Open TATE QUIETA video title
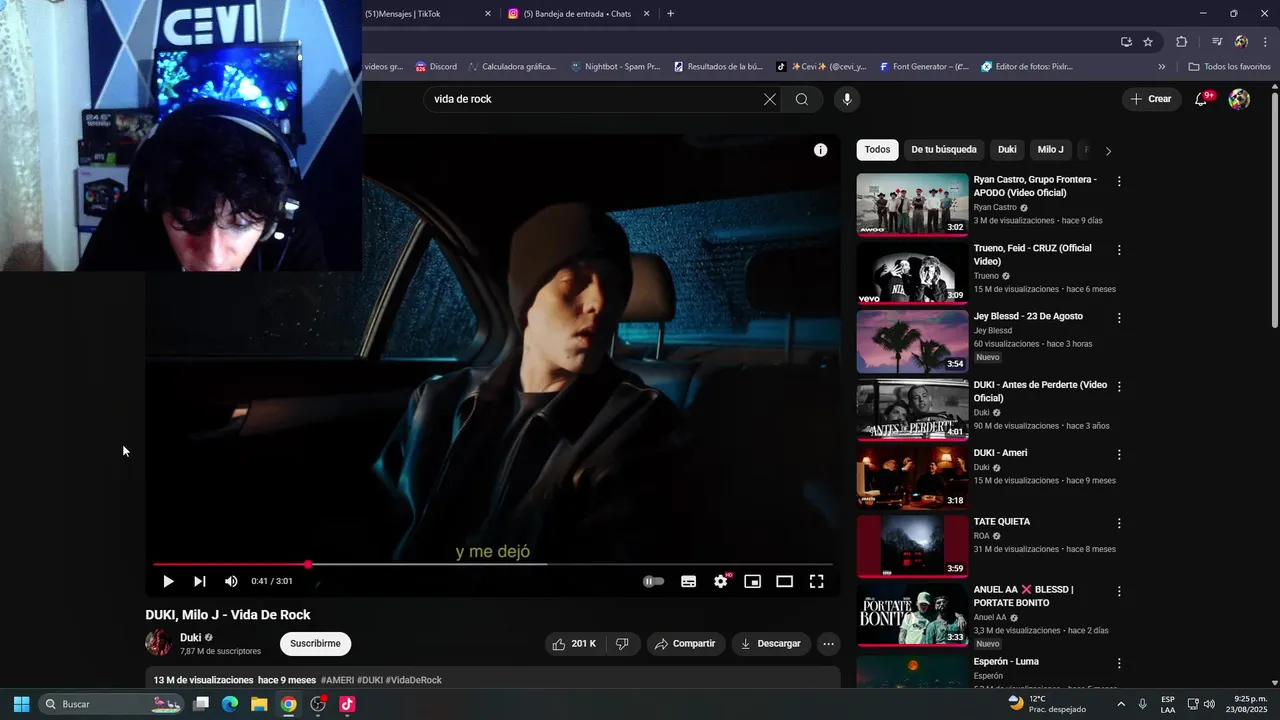The width and height of the screenshot is (1280, 720). click(x=1001, y=522)
